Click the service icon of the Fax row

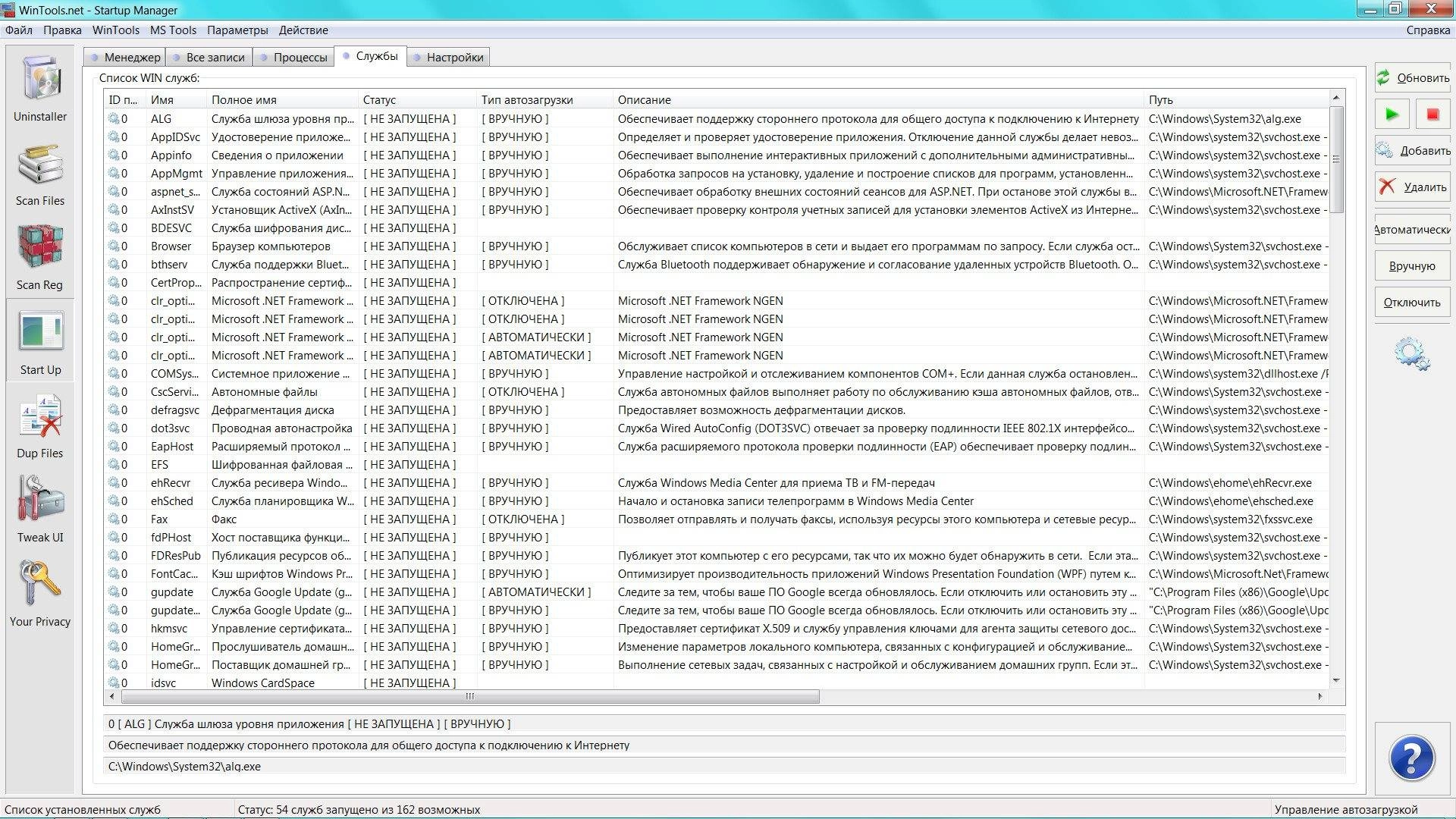pyautogui.click(x=114, y=519)
